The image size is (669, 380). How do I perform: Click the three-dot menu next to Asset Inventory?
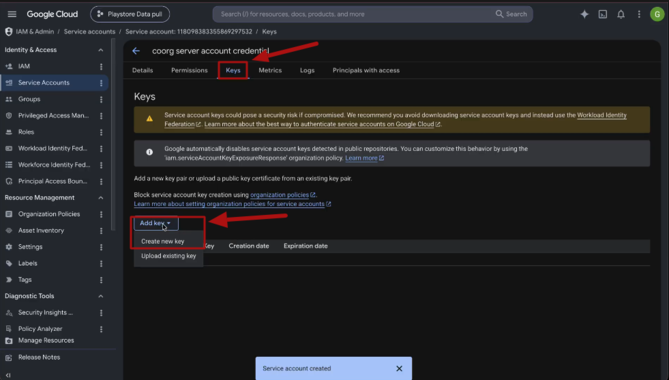point(101,231)
